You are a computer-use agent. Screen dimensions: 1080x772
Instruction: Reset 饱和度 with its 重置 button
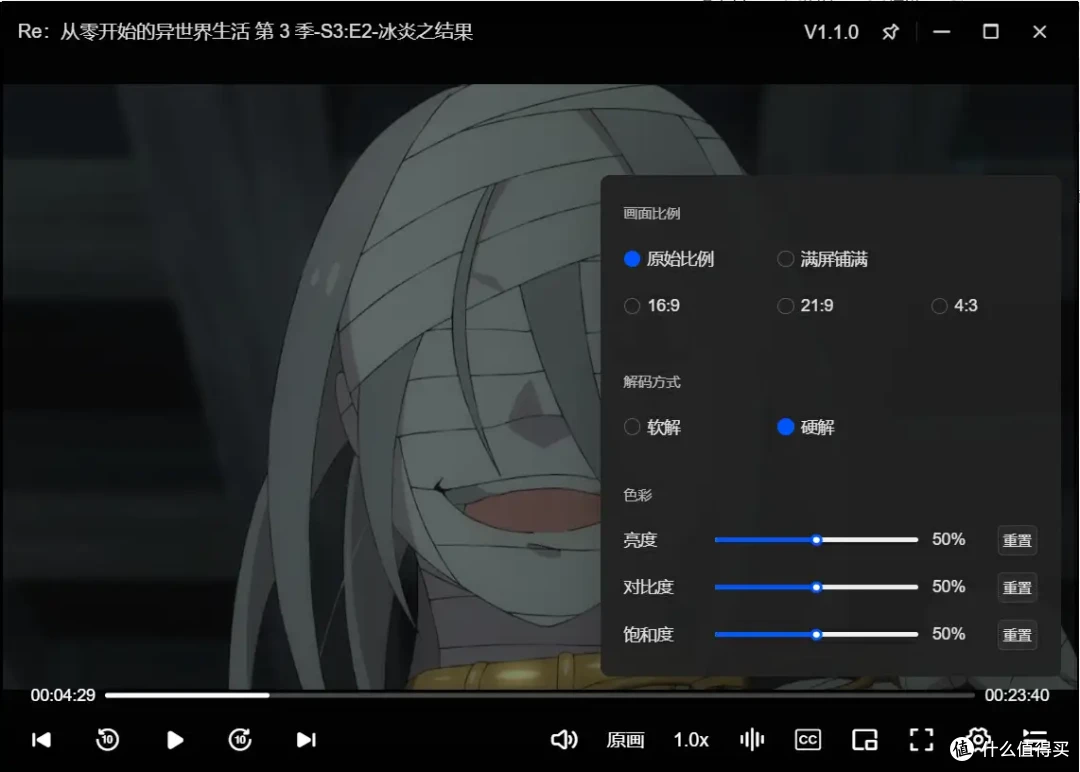coord(1017,634)
